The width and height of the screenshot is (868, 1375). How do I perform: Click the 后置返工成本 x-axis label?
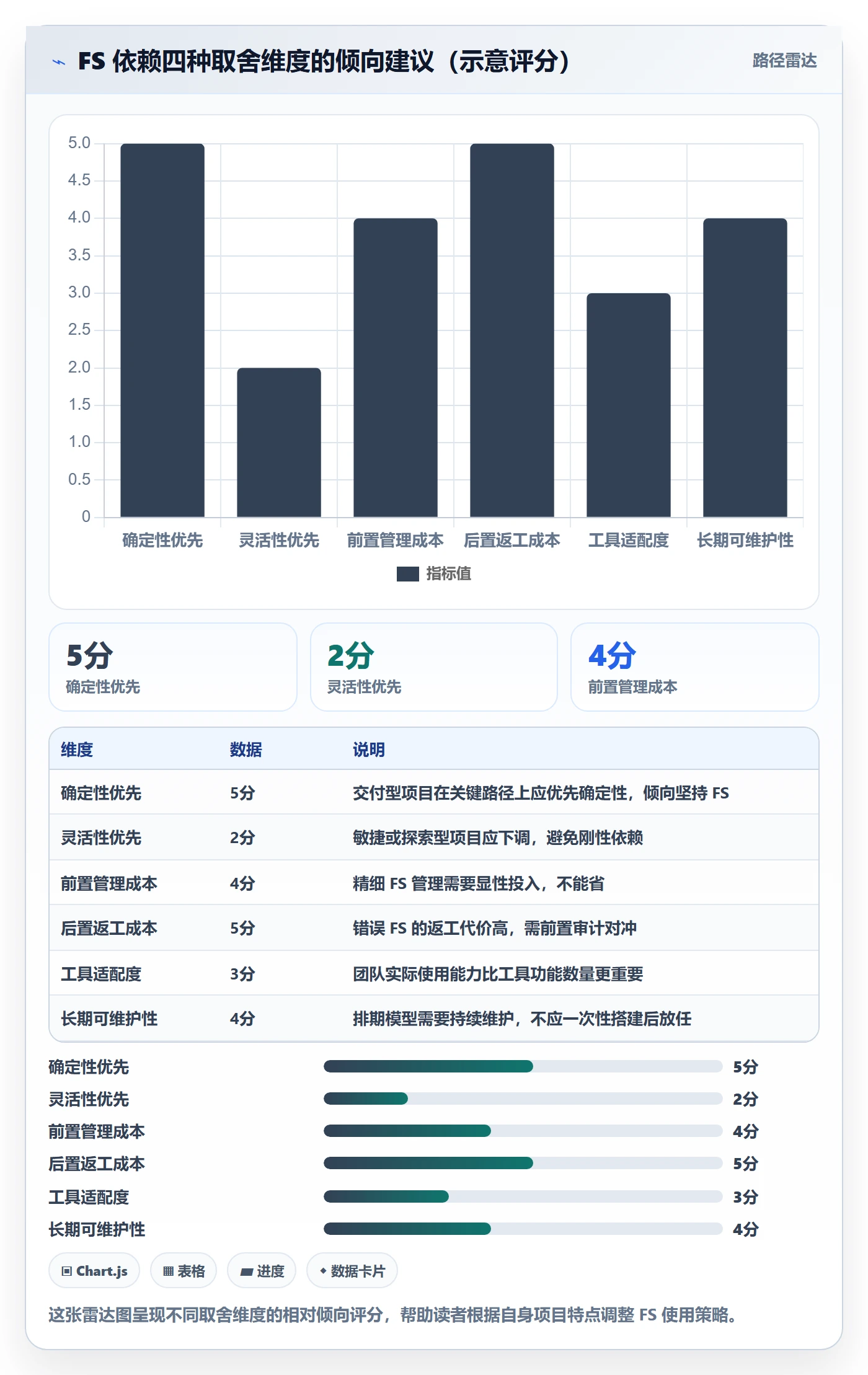512,541
